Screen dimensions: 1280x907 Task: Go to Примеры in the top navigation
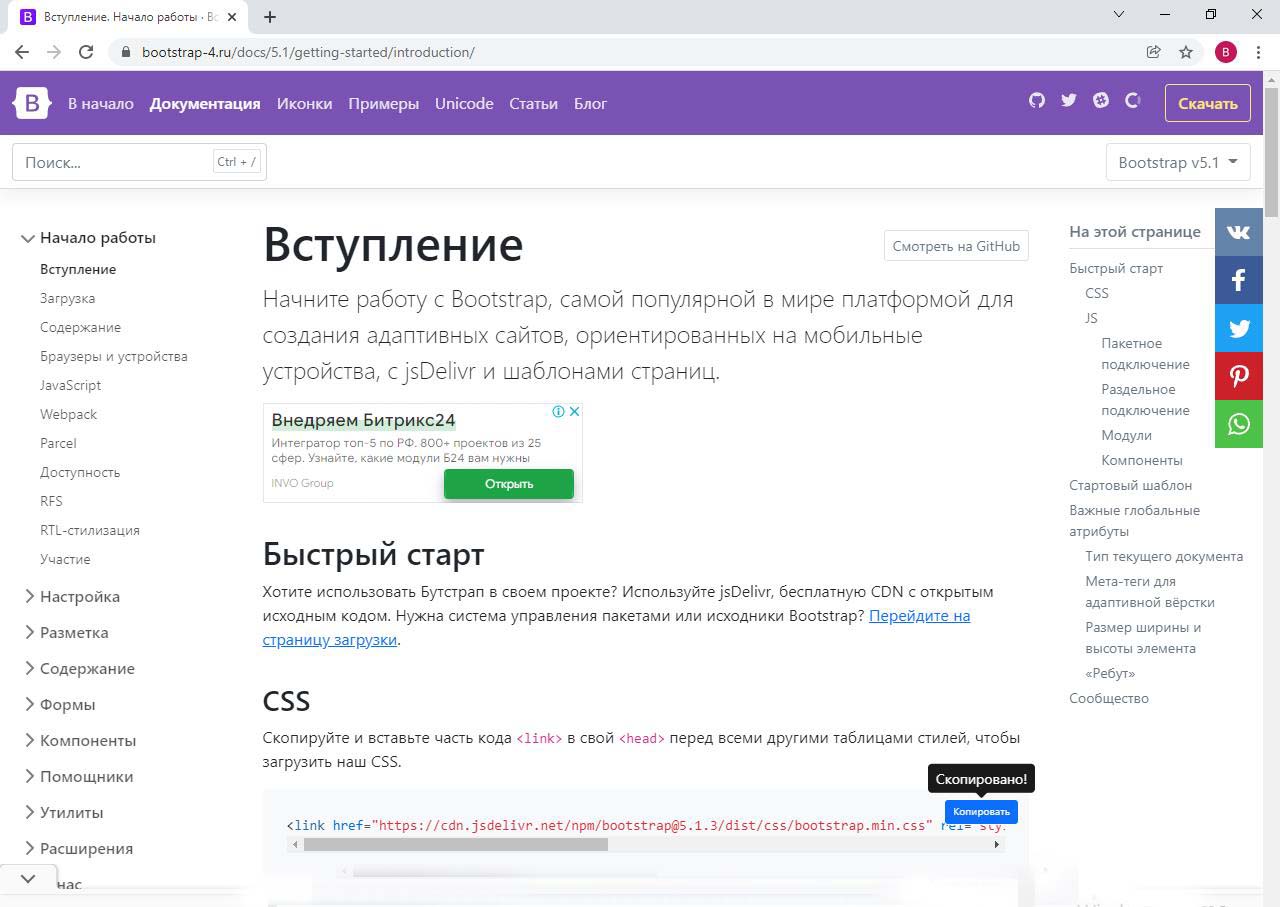[383, 103]
